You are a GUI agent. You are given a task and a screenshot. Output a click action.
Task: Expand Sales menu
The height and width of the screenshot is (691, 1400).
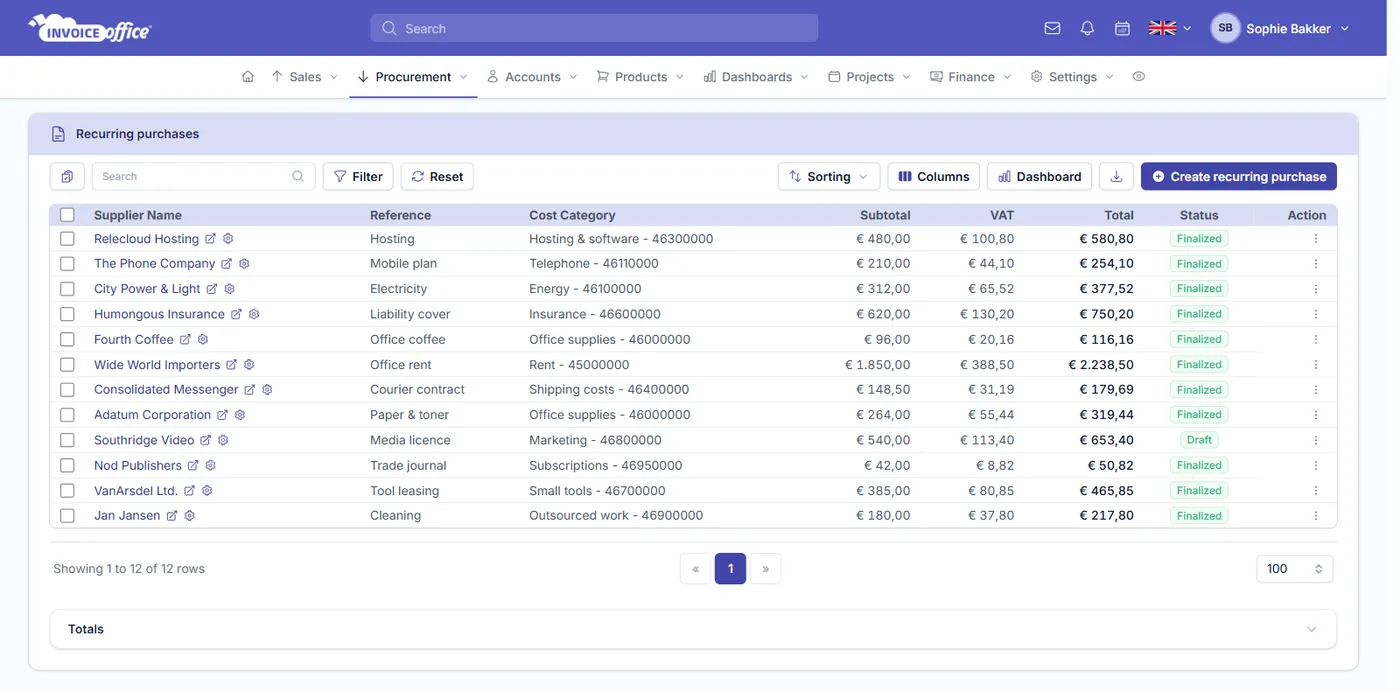[x=305, y=77]
